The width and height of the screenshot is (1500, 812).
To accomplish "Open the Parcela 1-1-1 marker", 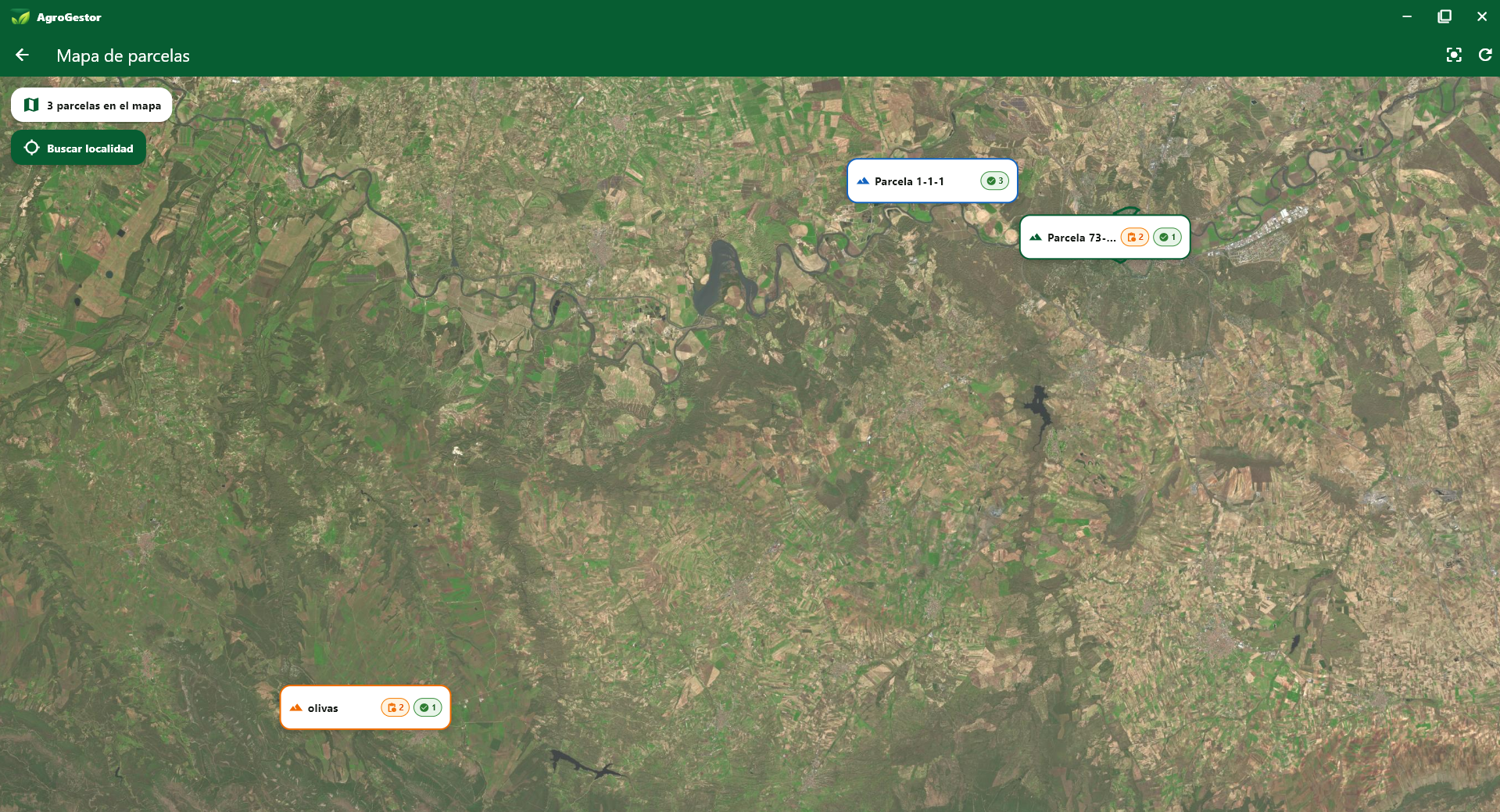I will [933, 181].
